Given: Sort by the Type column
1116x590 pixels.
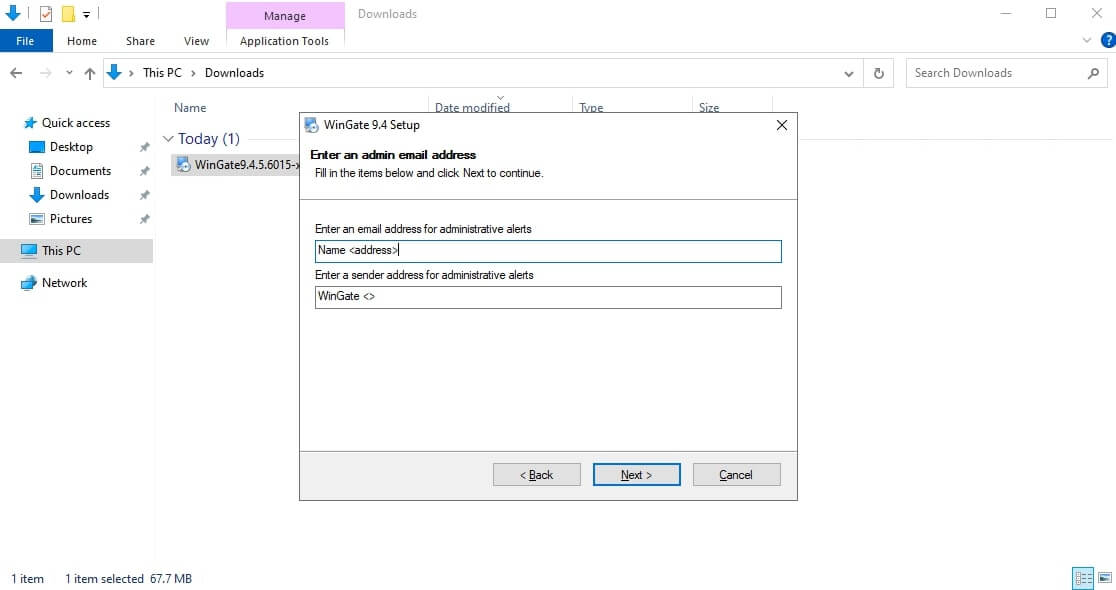Looking at the screenshot, I should (x=591, y=107).
